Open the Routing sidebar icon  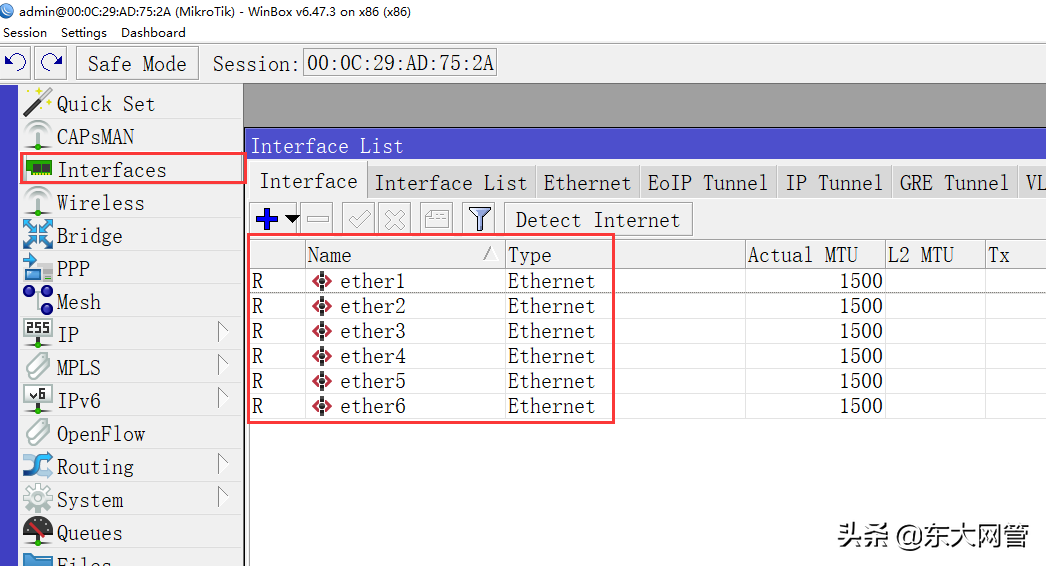coord(38,465)
